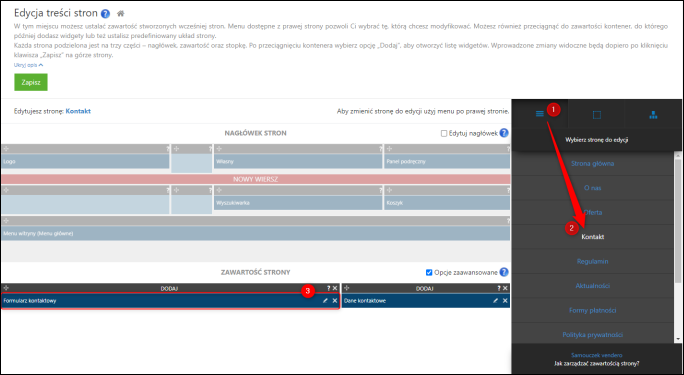Select the Panel podręczny header widget
This screenshot has width=684, height=375.
tap(447, 161)
